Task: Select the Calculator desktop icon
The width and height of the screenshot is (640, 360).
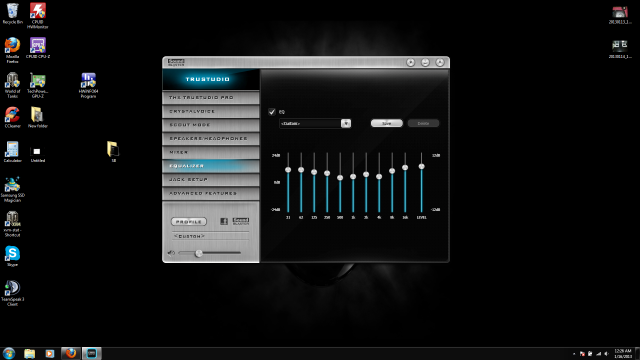Action: click(x=13, y=152)
